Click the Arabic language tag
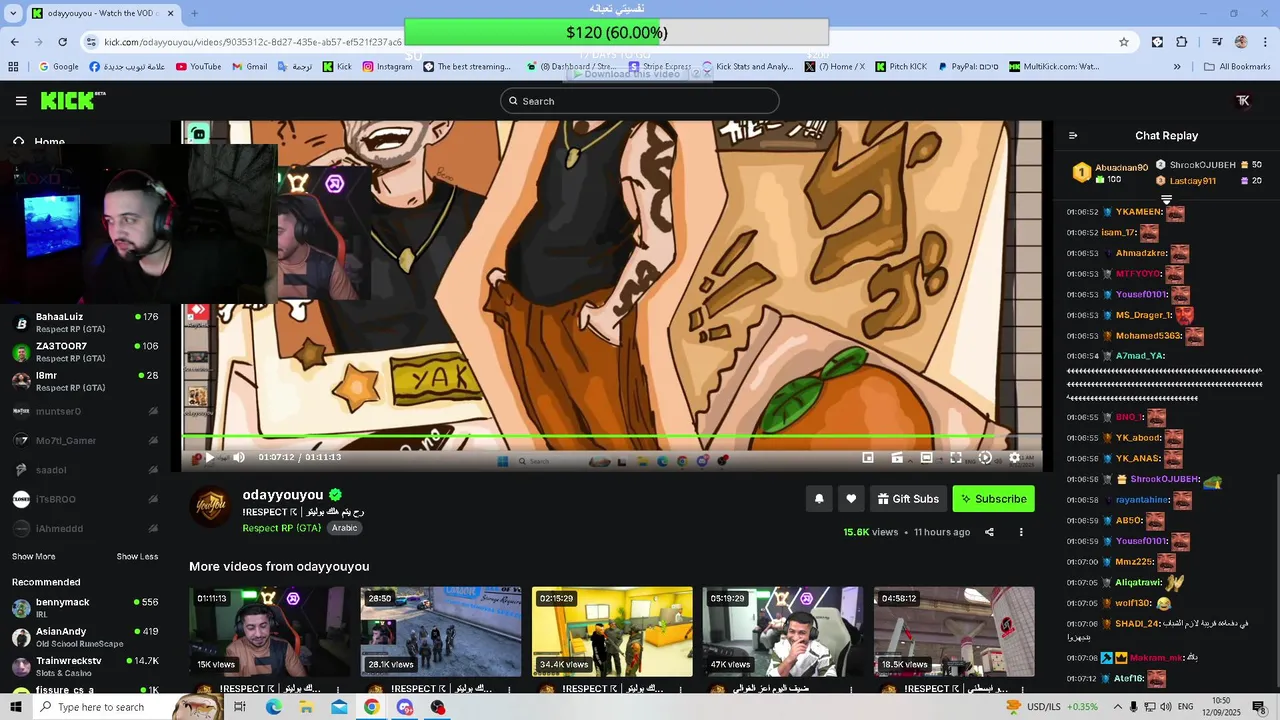 pyautogui.click(x=345, y=528)
